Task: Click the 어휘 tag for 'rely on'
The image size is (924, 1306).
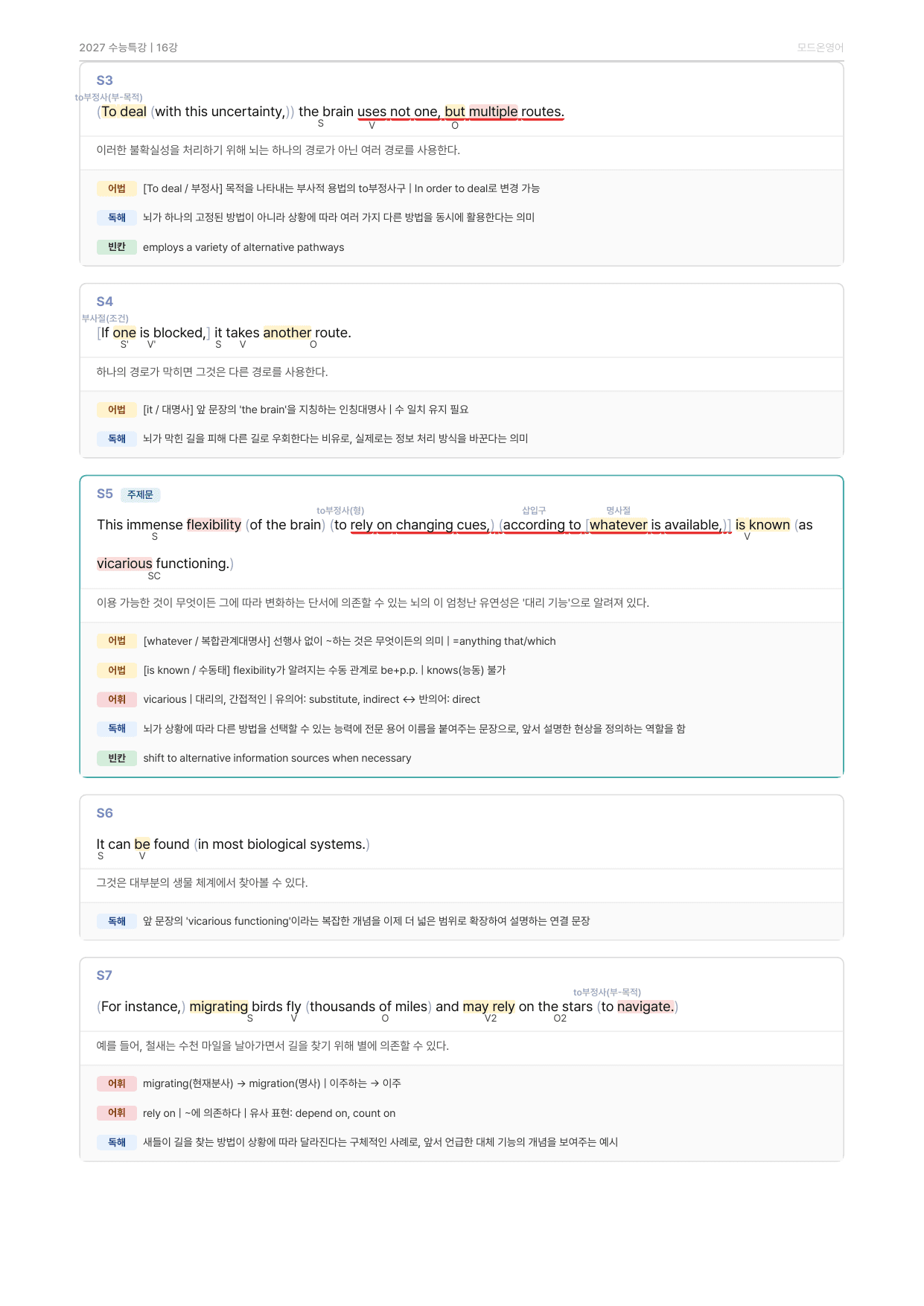Action: [x=116, y=1113]
